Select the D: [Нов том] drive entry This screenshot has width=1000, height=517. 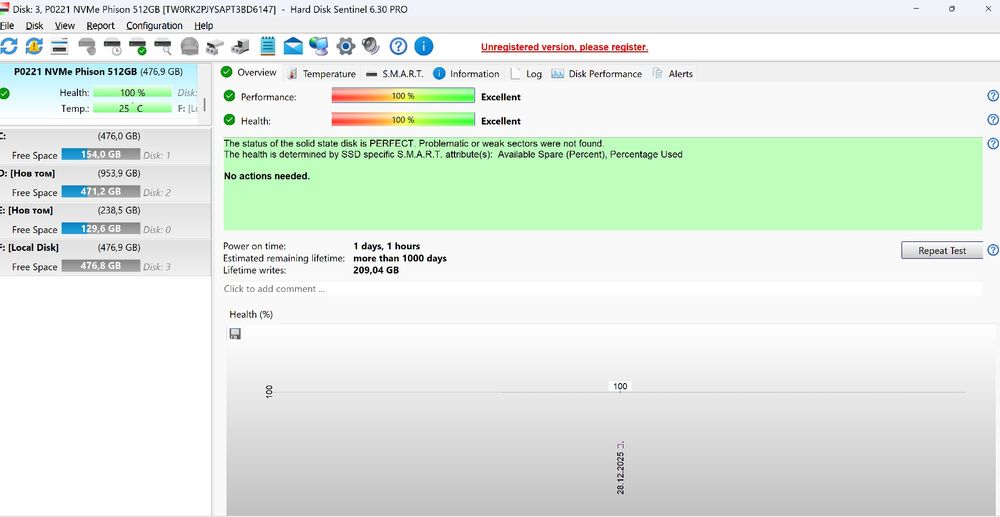pos(105,182)
